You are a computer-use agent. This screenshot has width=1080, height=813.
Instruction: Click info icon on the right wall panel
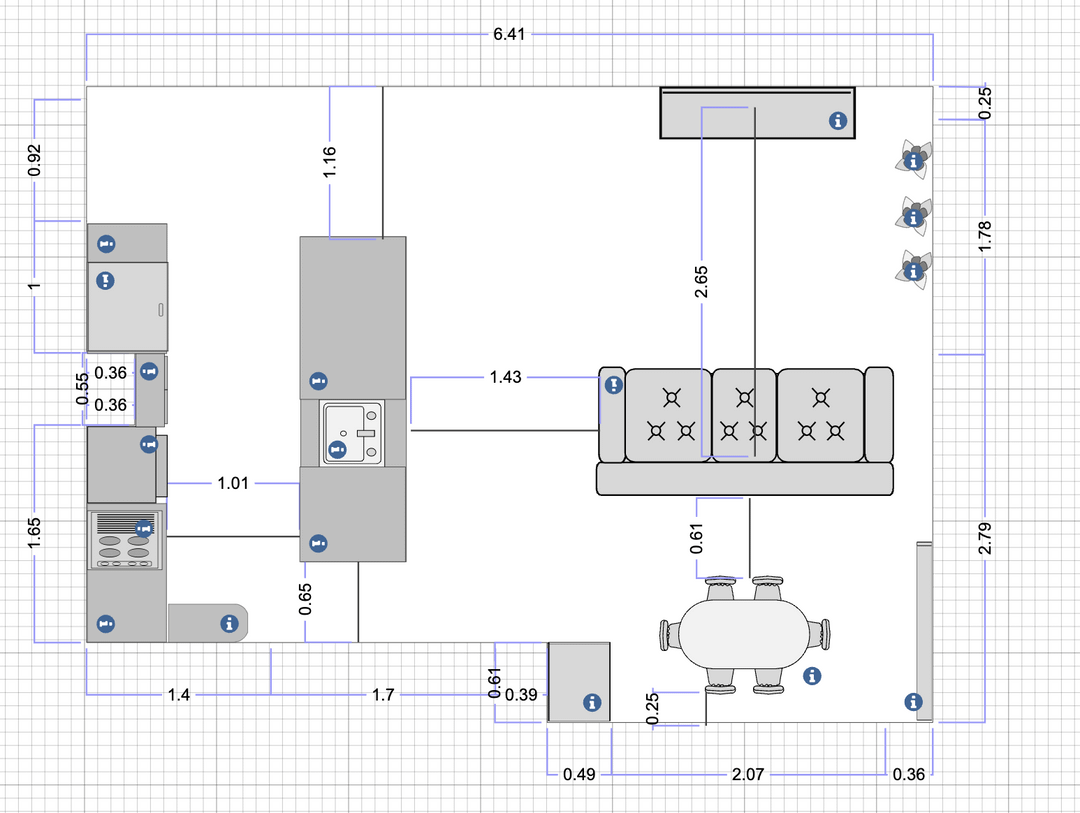tap(913, 701)
